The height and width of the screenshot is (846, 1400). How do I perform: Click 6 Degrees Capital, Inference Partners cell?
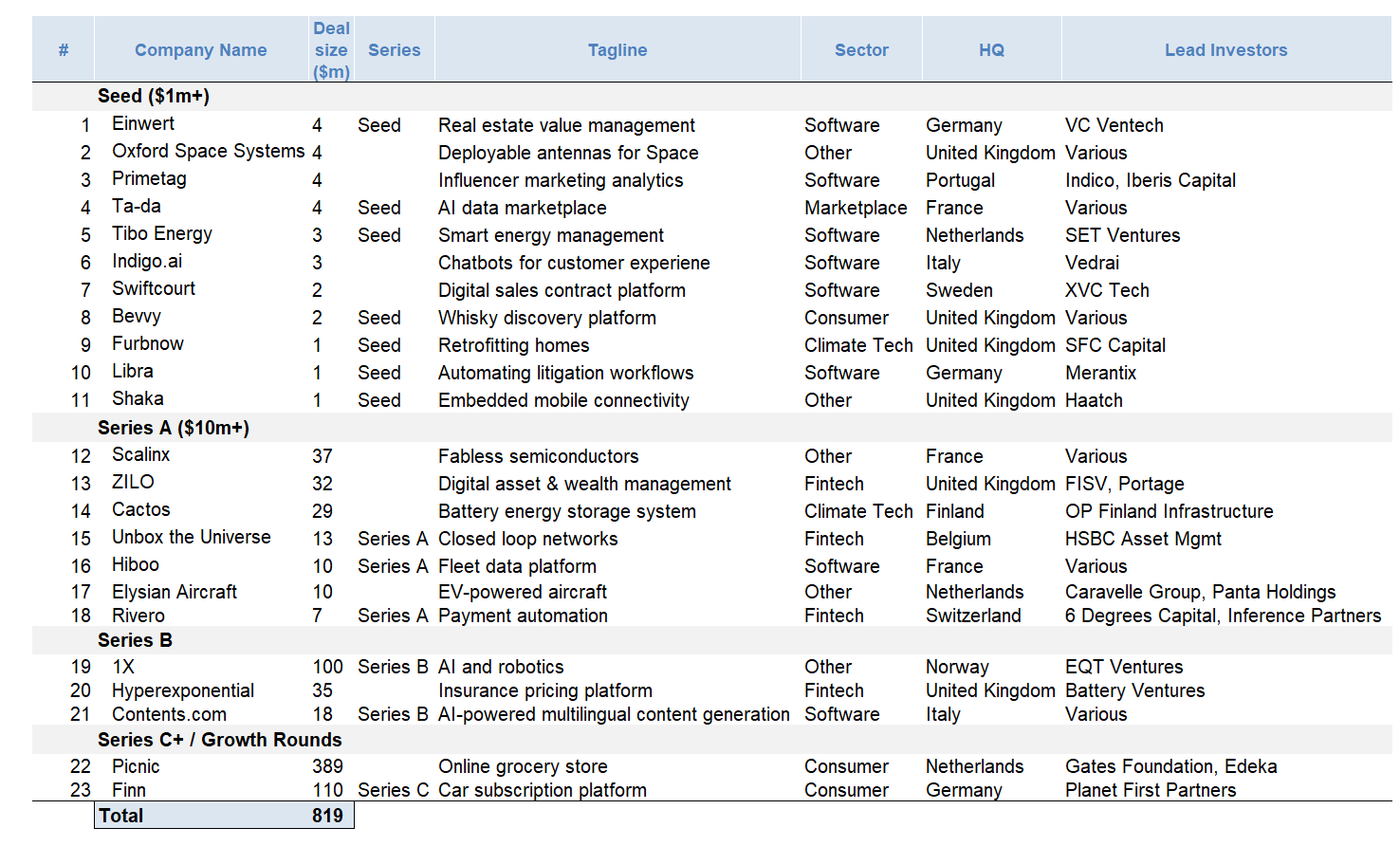1224,616
